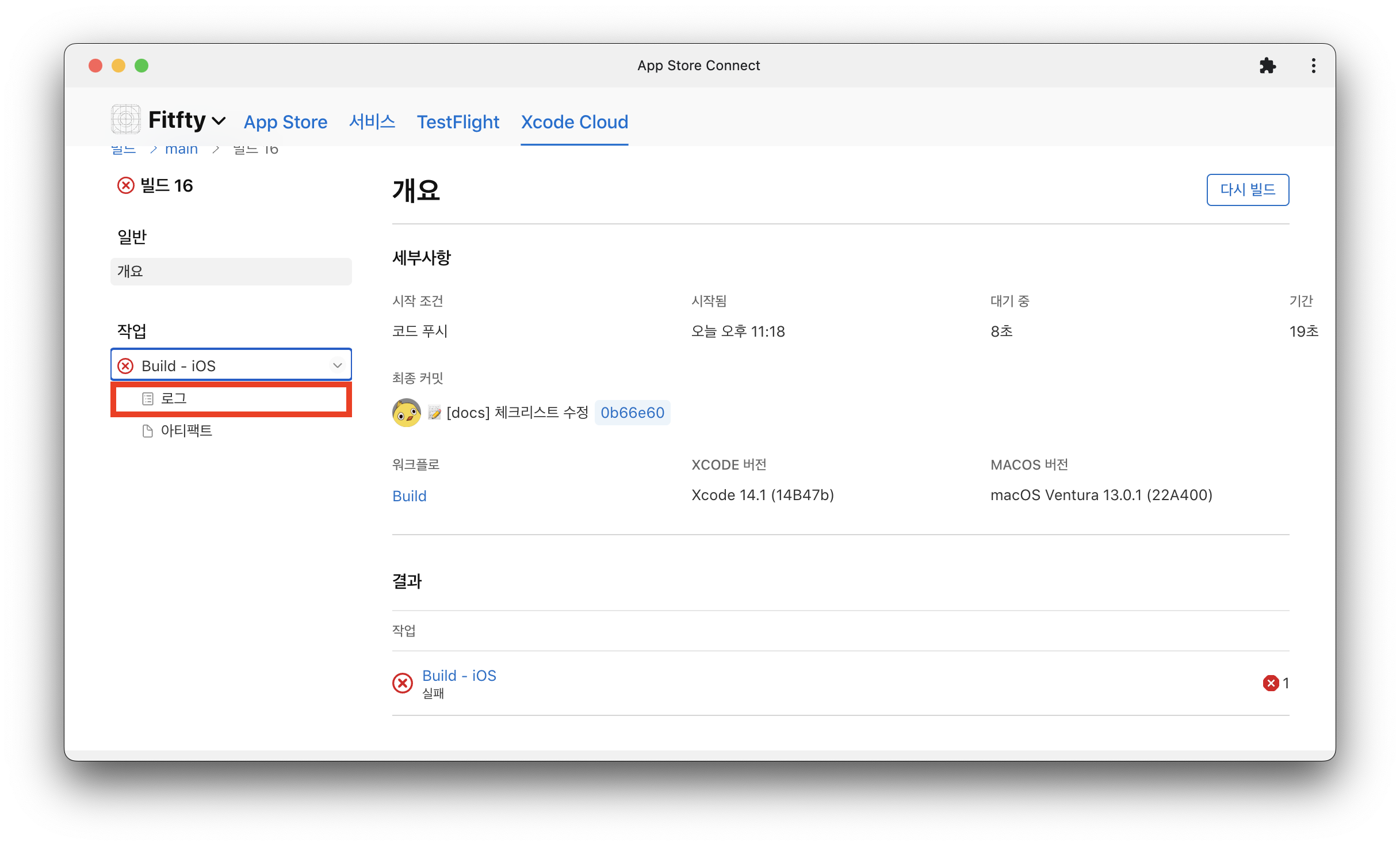Click the commit author avatar
Screen dimensions: 1400x846
point(406,413)
